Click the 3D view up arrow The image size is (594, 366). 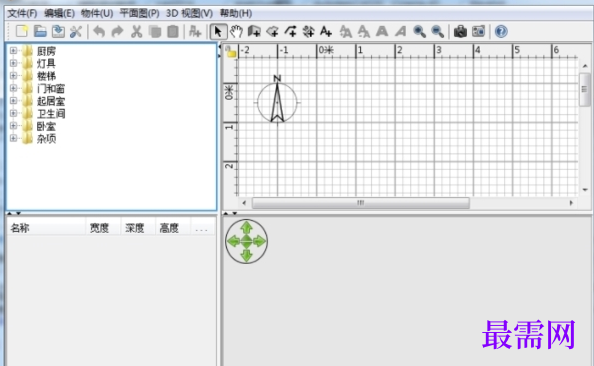[x=247, y=228]
